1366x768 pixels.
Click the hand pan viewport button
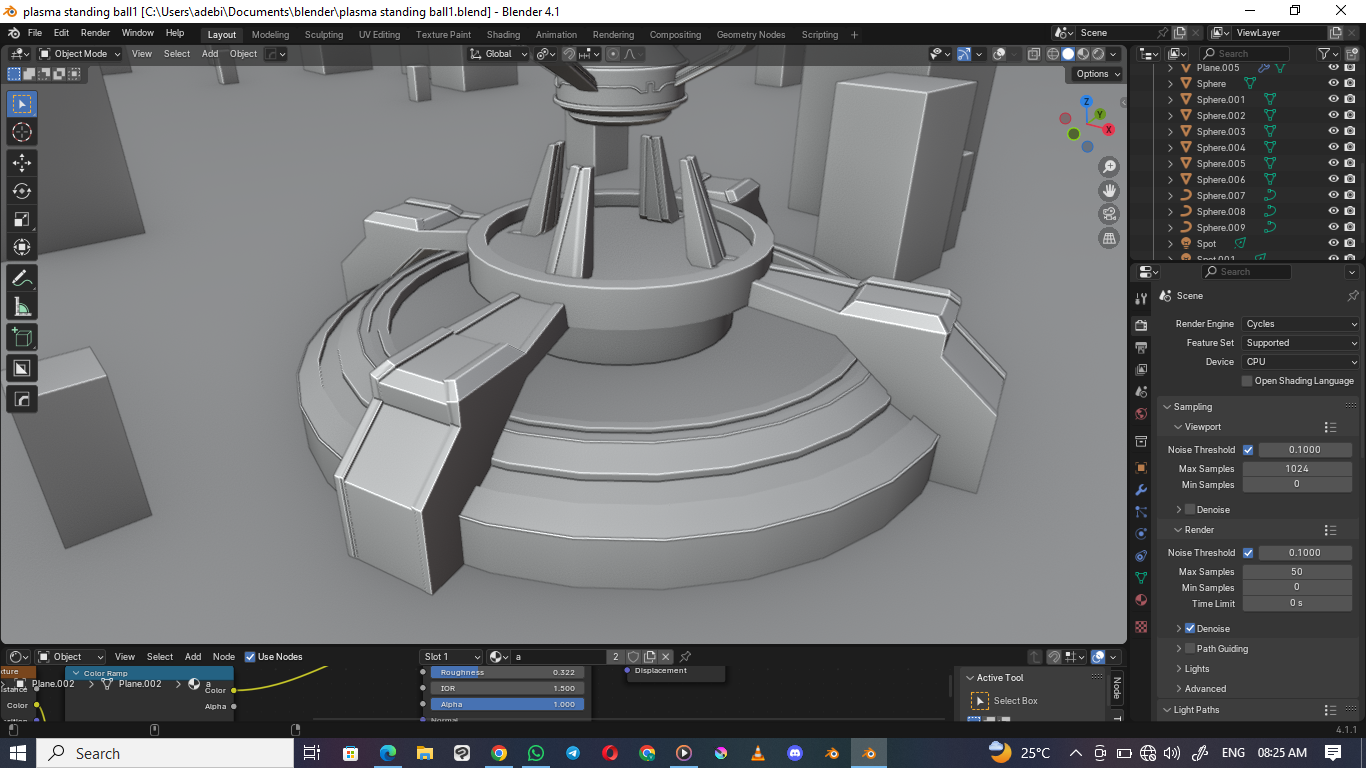(1109, 190)
